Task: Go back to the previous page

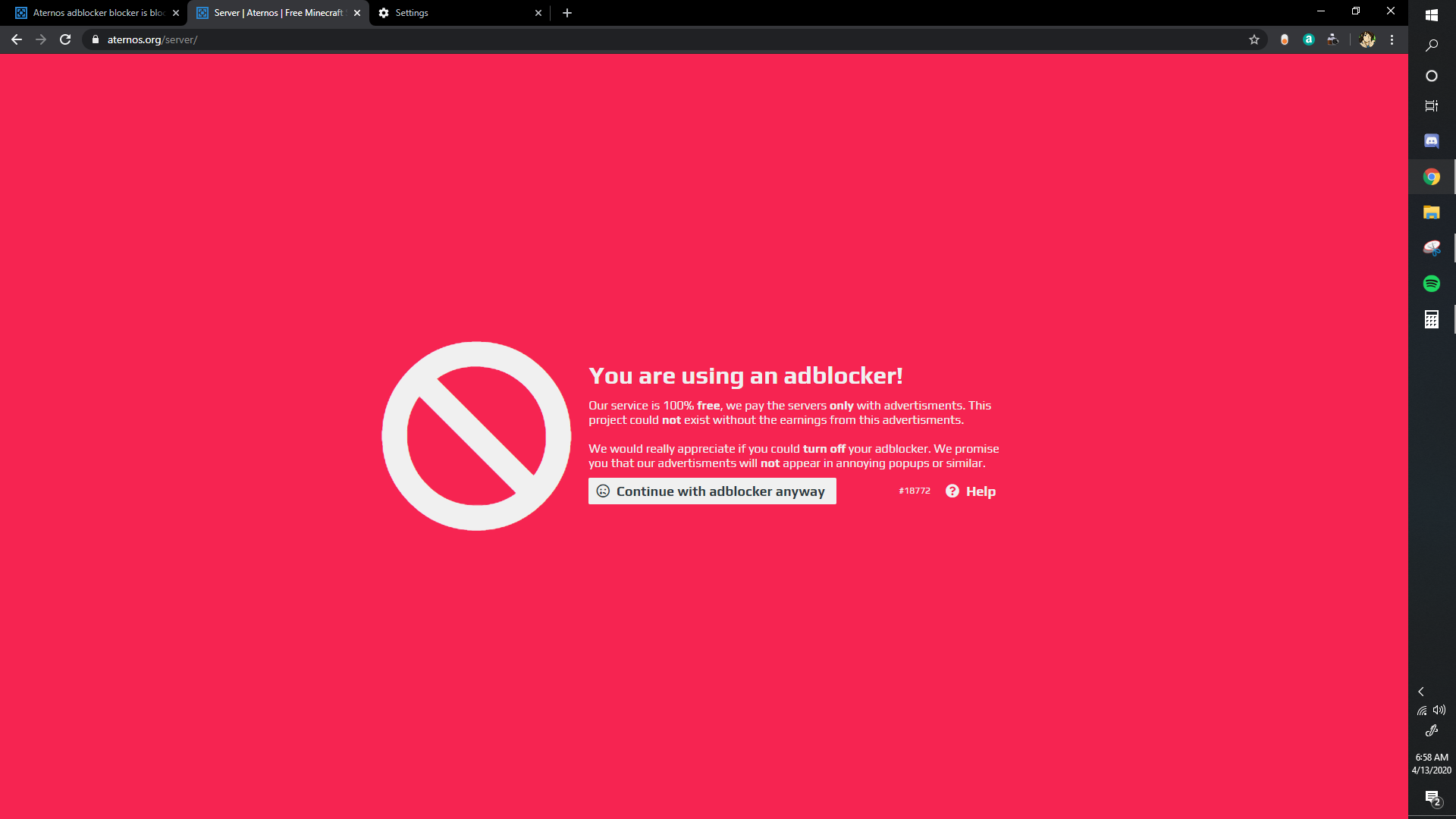Action: [17, 39]
